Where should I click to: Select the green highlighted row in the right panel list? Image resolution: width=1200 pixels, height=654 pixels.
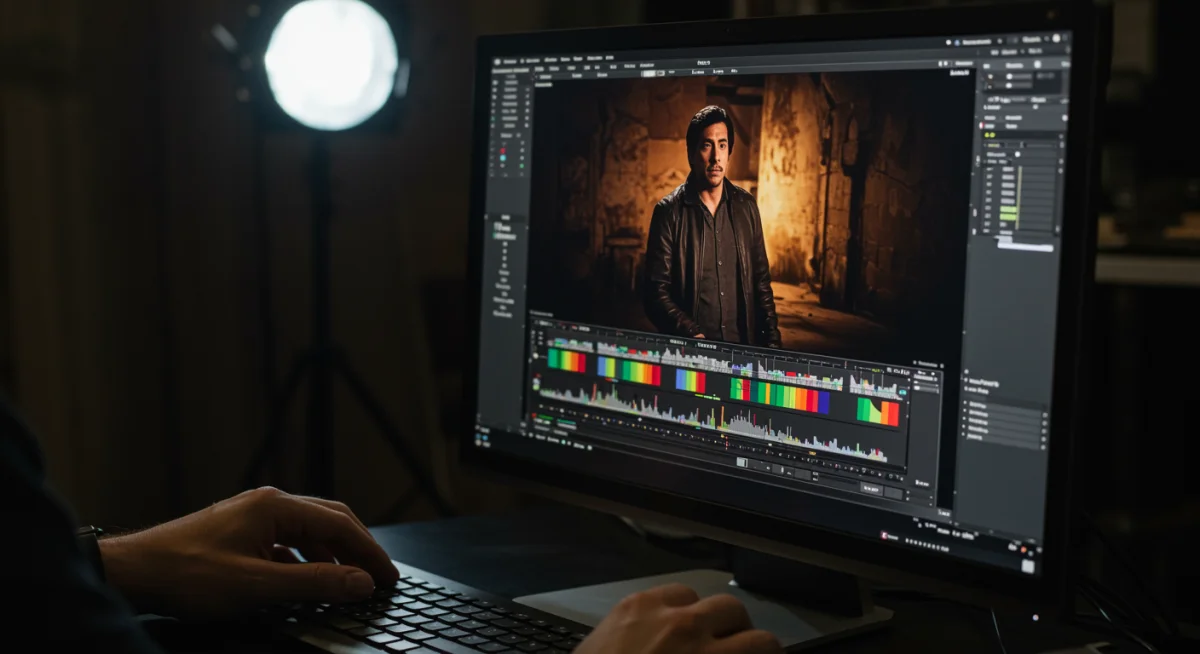(x=1008, y=213)
